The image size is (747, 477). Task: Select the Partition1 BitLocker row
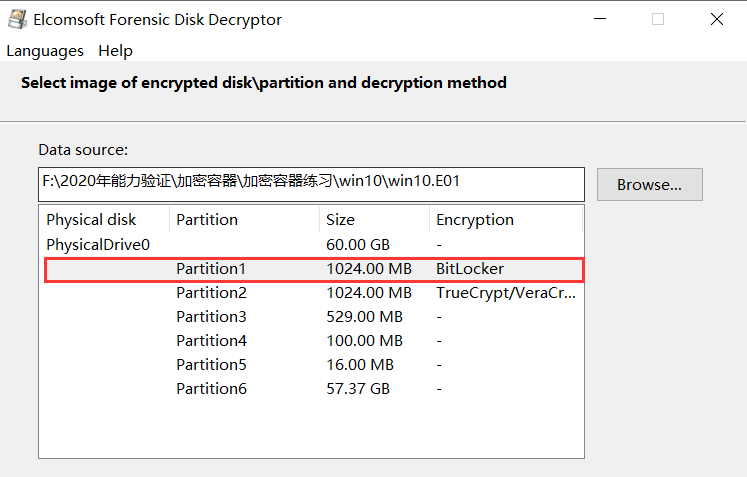(x=211, y=269)
